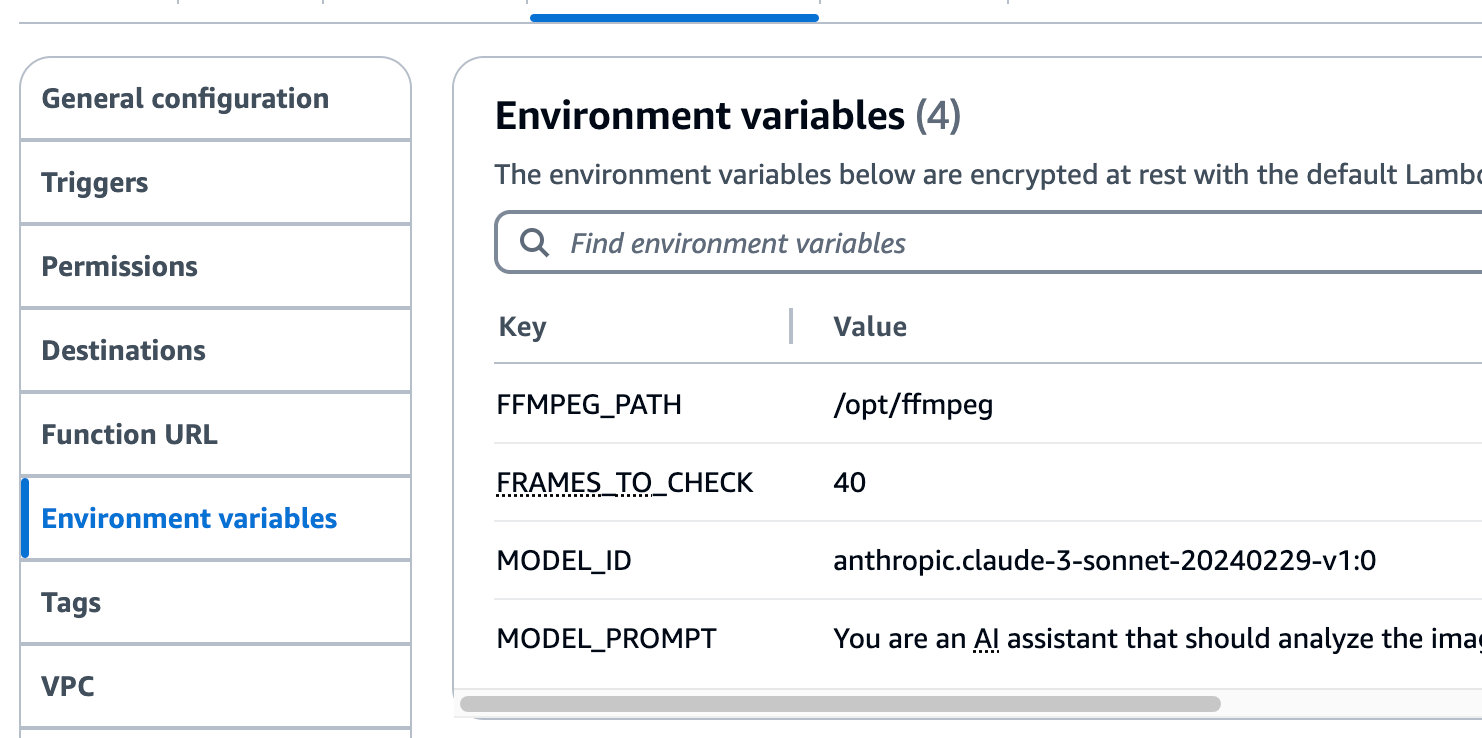Viewport: 1482px width, 738px height.
Task: Switch to the VPC section
Action: [68, 687]
